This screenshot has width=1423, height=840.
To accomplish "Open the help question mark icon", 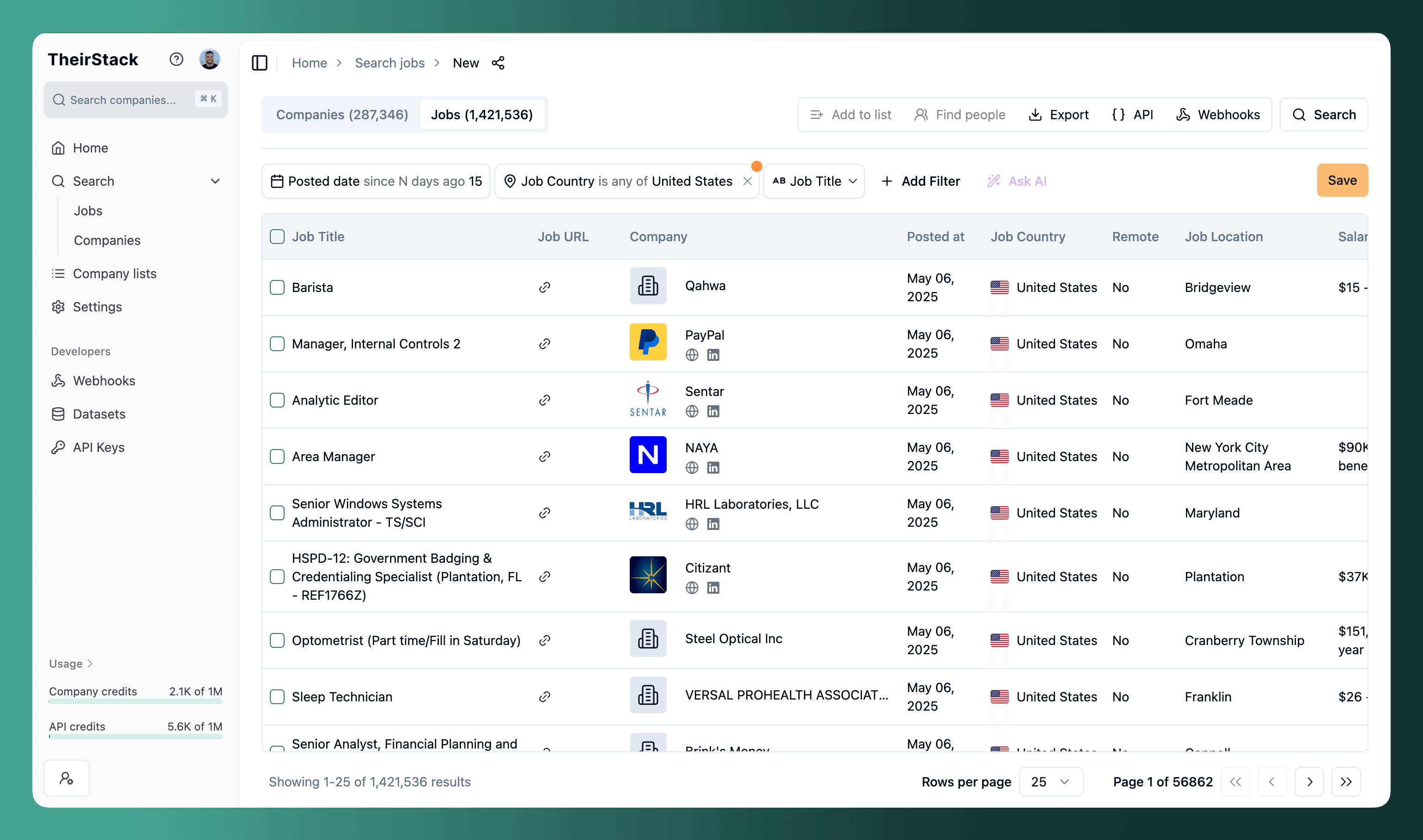I will point(176,60).
